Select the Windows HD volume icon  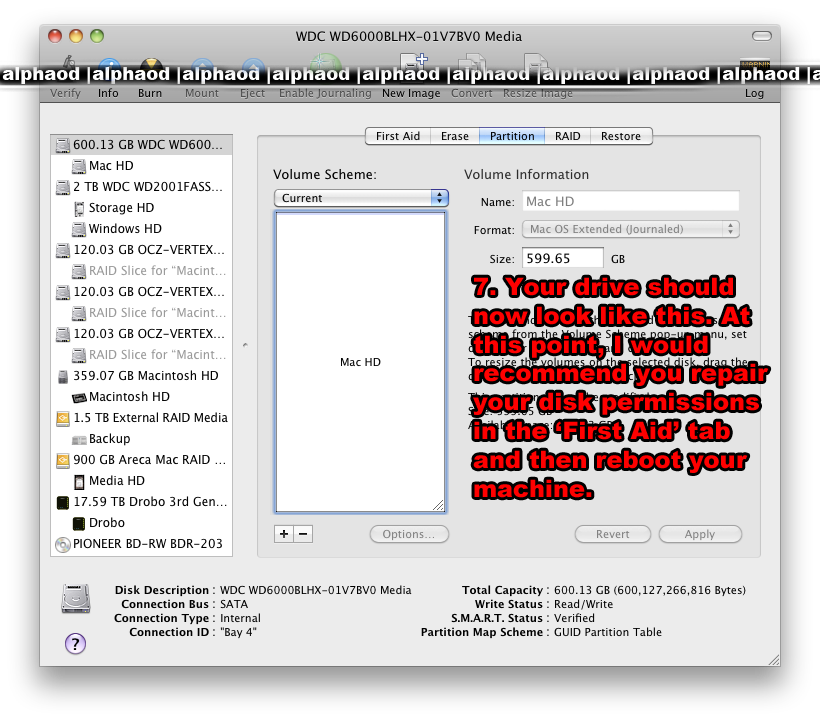pyautogui.click(x=79, y=229)
